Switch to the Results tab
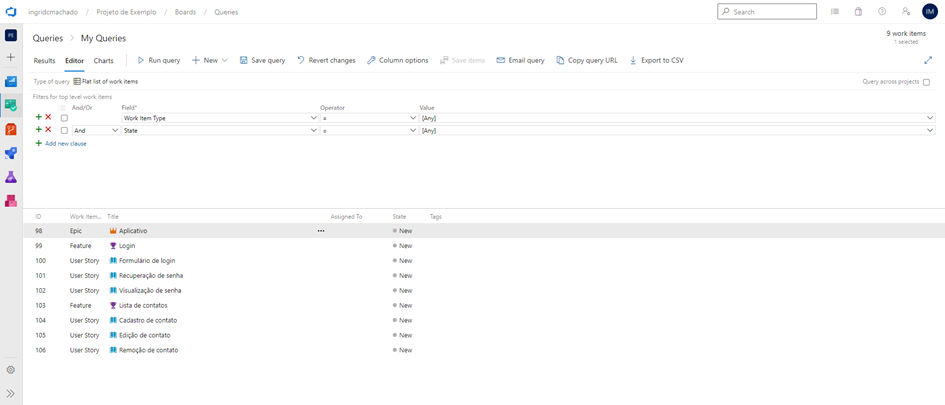The width and height of the screenshot is (945, 405). [x=45, y=61]
